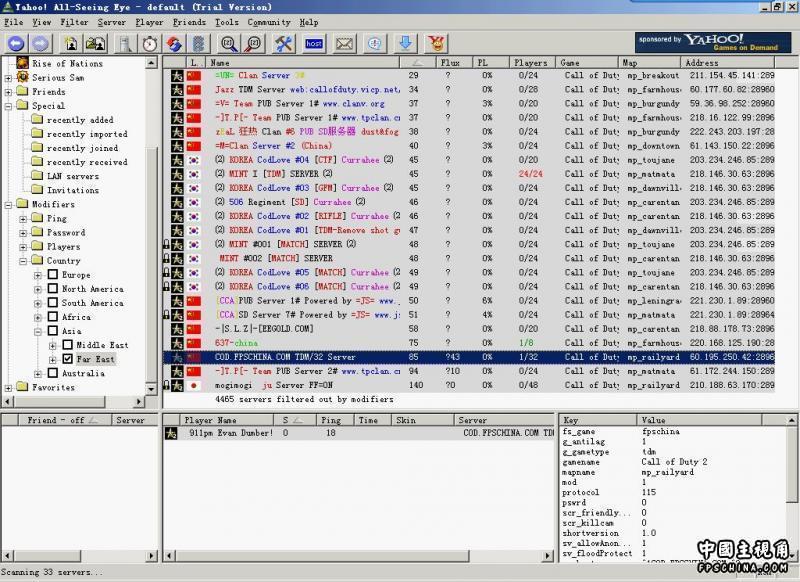Viewport: 800px width, 582px height.
Task: Click the speech bubble chat icon
Action: (x=375, y=44)
